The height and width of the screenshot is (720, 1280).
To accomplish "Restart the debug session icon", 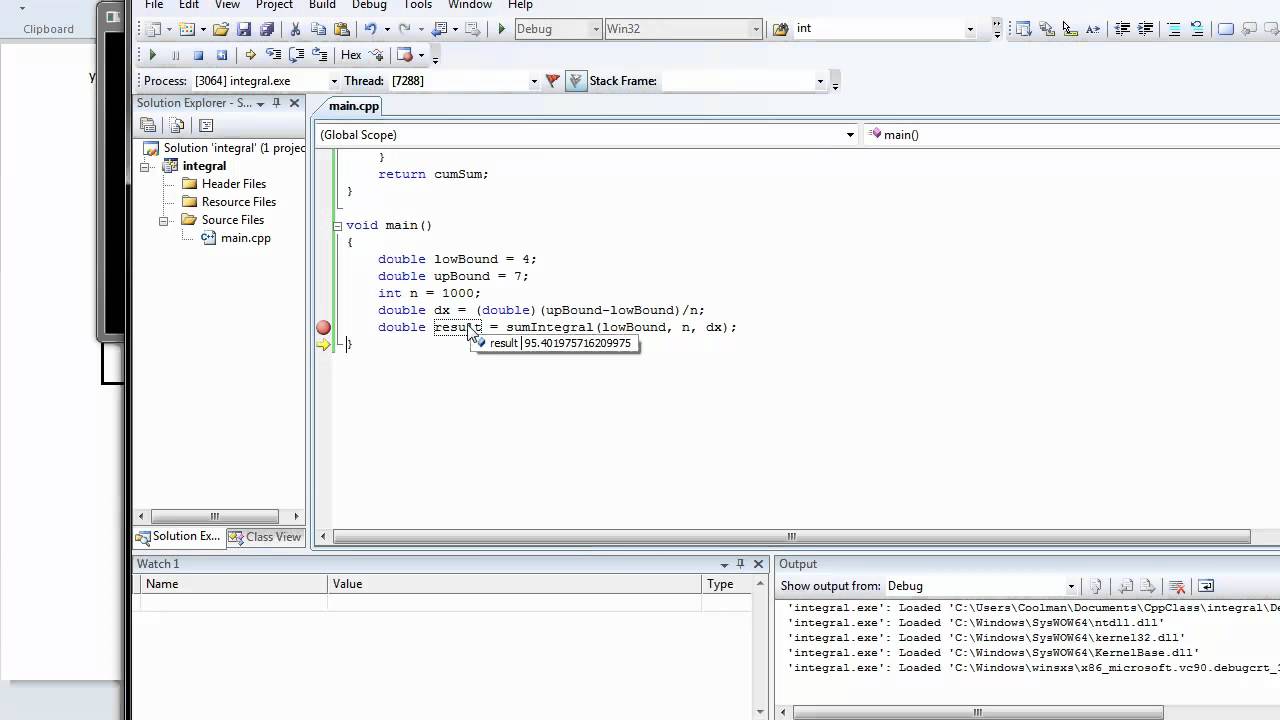I will [x=221, y=55].
